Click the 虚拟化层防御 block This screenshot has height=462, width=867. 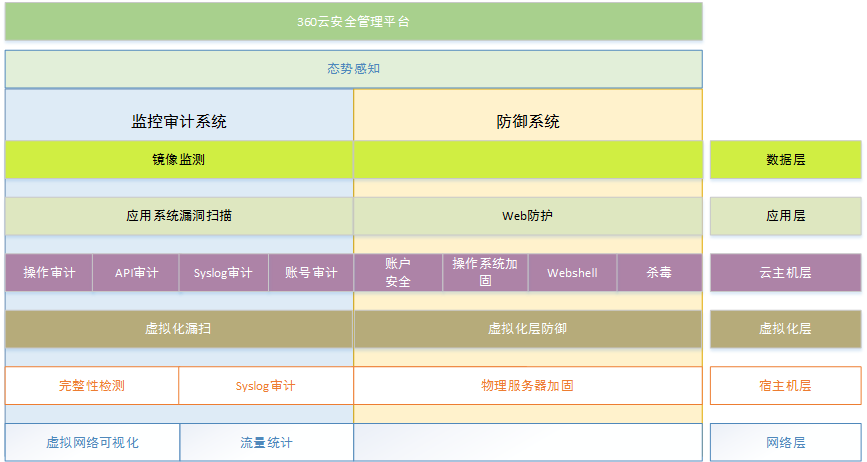528,329
